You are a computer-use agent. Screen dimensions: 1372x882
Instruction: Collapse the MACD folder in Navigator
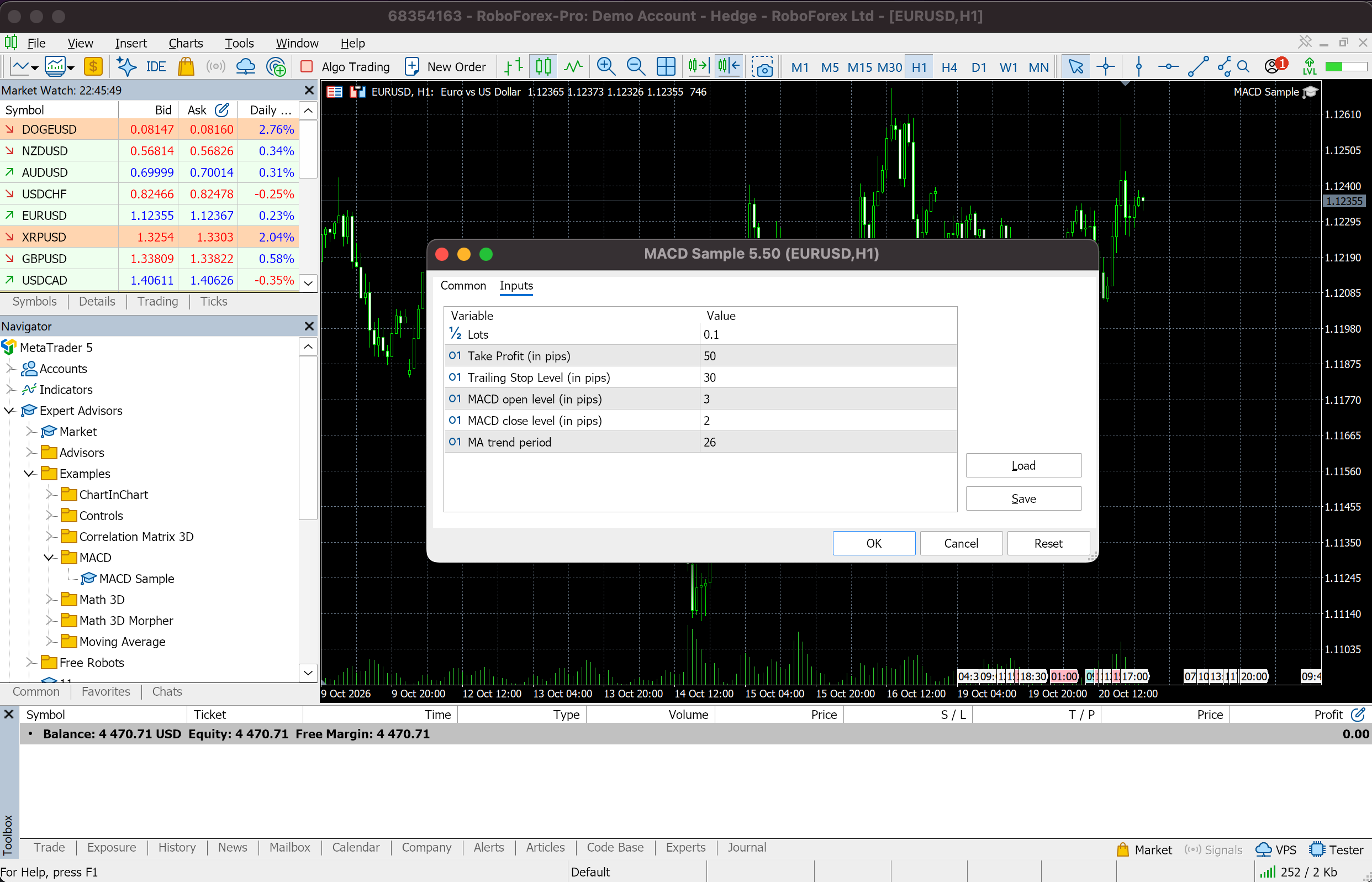49,558
